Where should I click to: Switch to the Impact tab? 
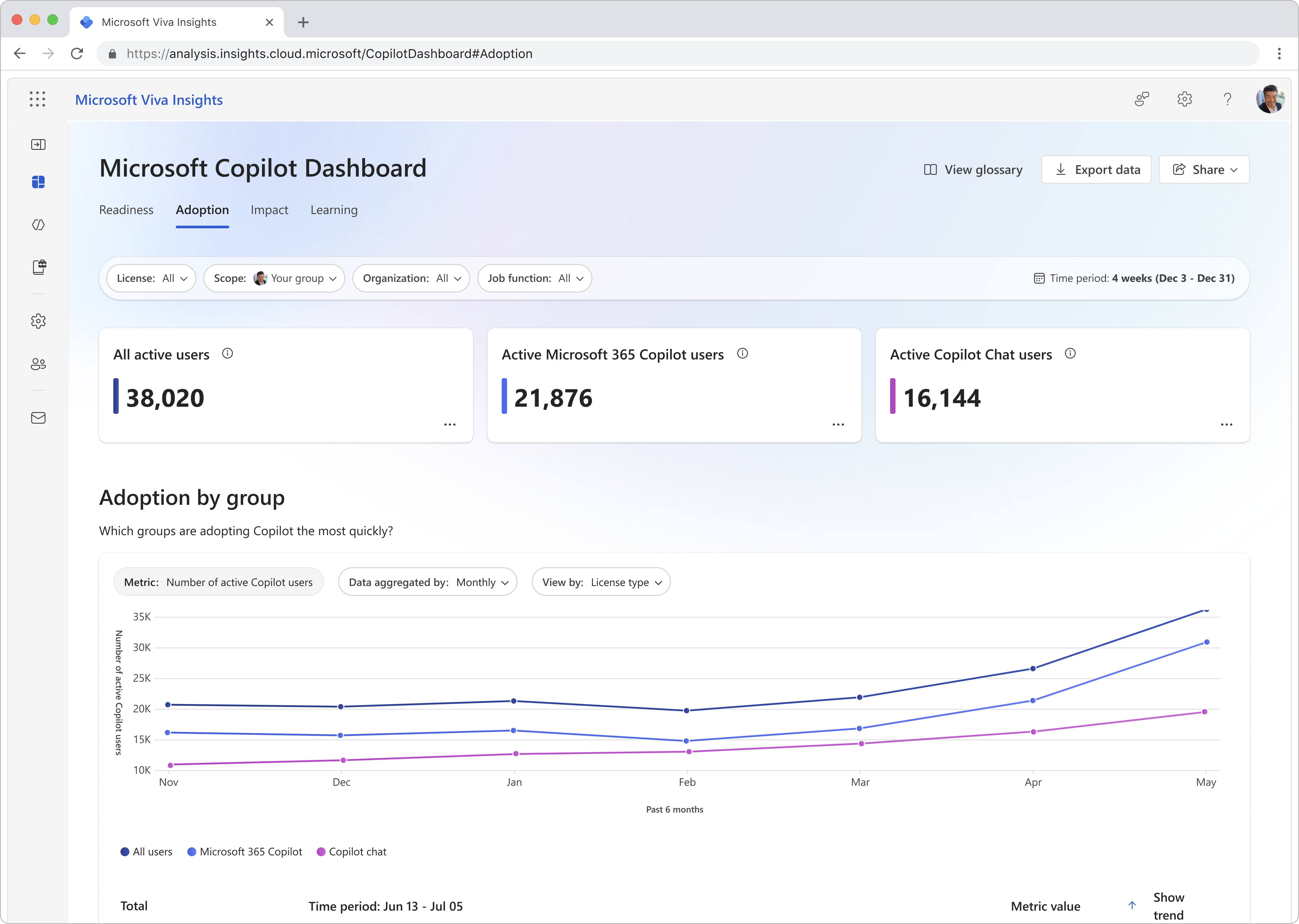point(270,210)
